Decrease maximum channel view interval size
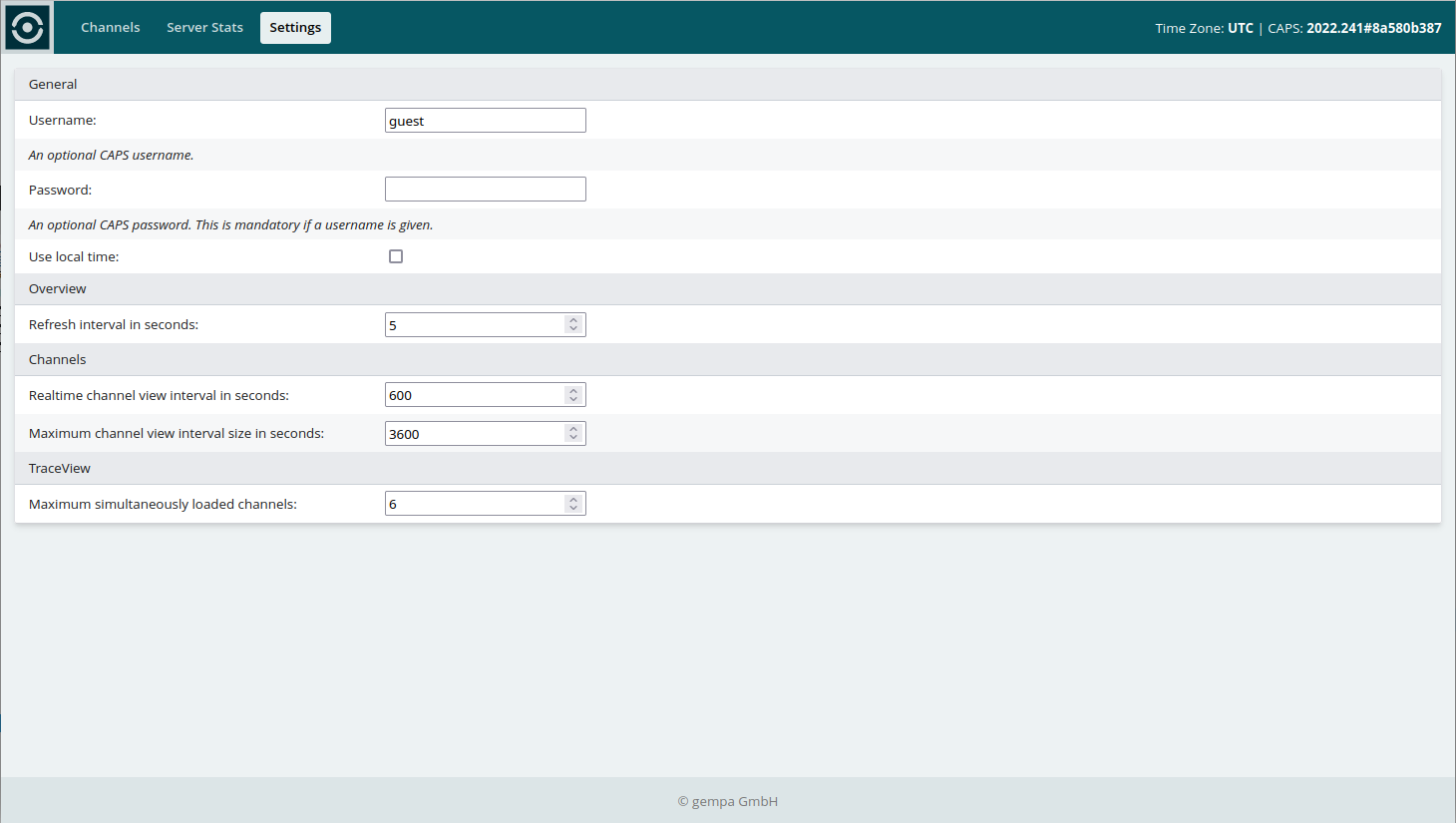The height and width of the screenshot is (823, 1456). click(573, 438)
